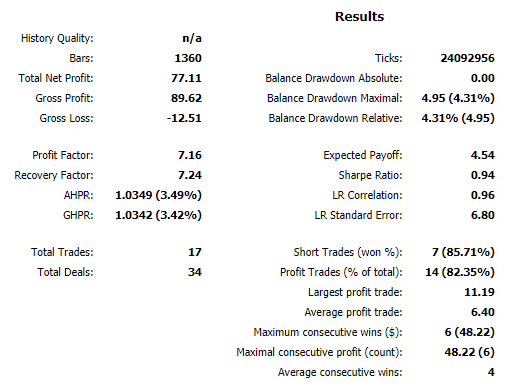Select the Balance Drawdown Maximal value
Image resolution: width=505 pixels, height=390 pixels.
(x=458, y=98)
